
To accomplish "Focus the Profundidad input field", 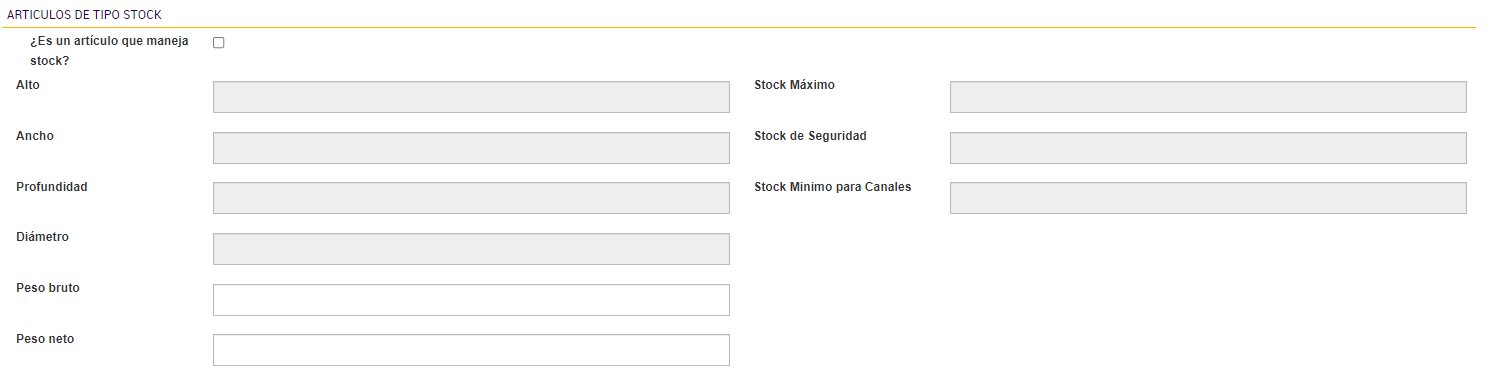I will (x=471, y=198).
